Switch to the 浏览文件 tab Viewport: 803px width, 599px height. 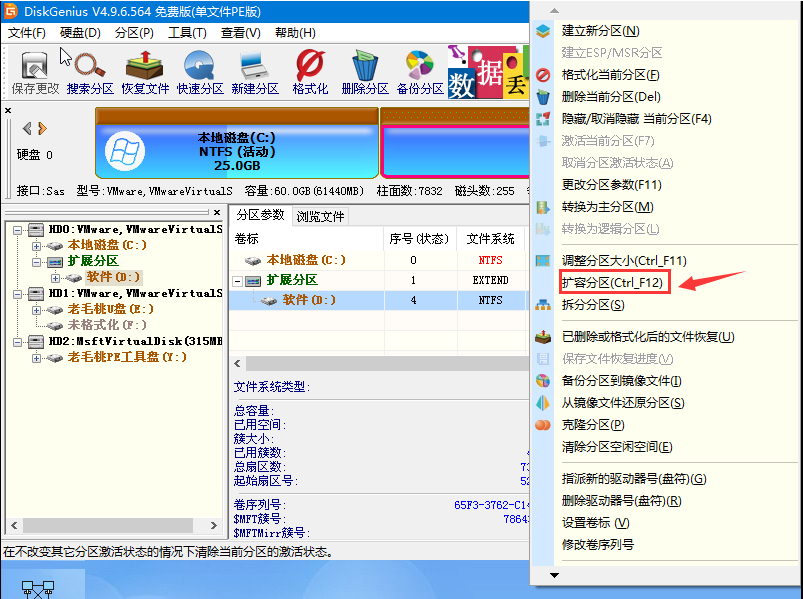click(320, 217)
